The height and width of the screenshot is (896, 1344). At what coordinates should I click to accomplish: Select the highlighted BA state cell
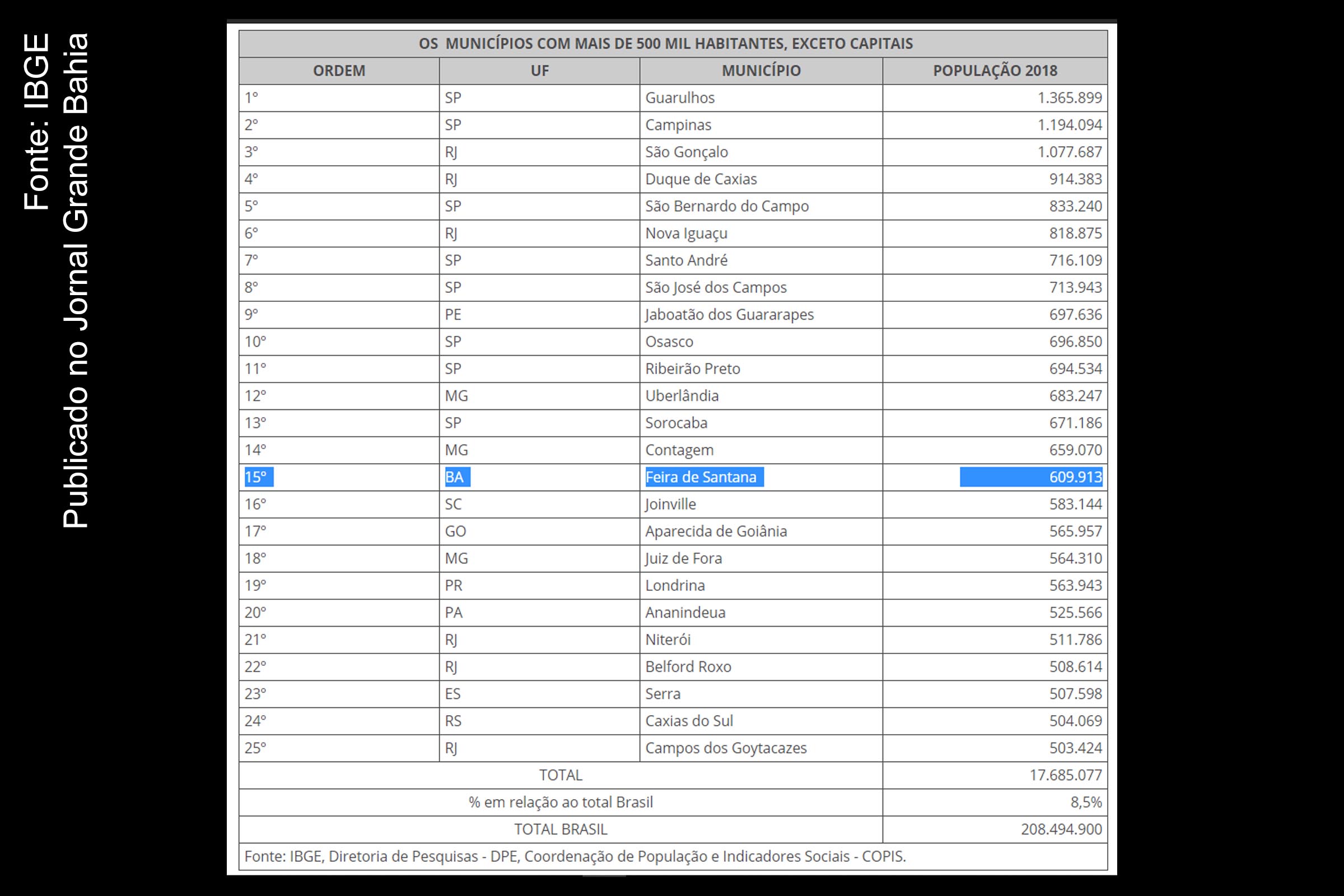[x=539, y=477]
